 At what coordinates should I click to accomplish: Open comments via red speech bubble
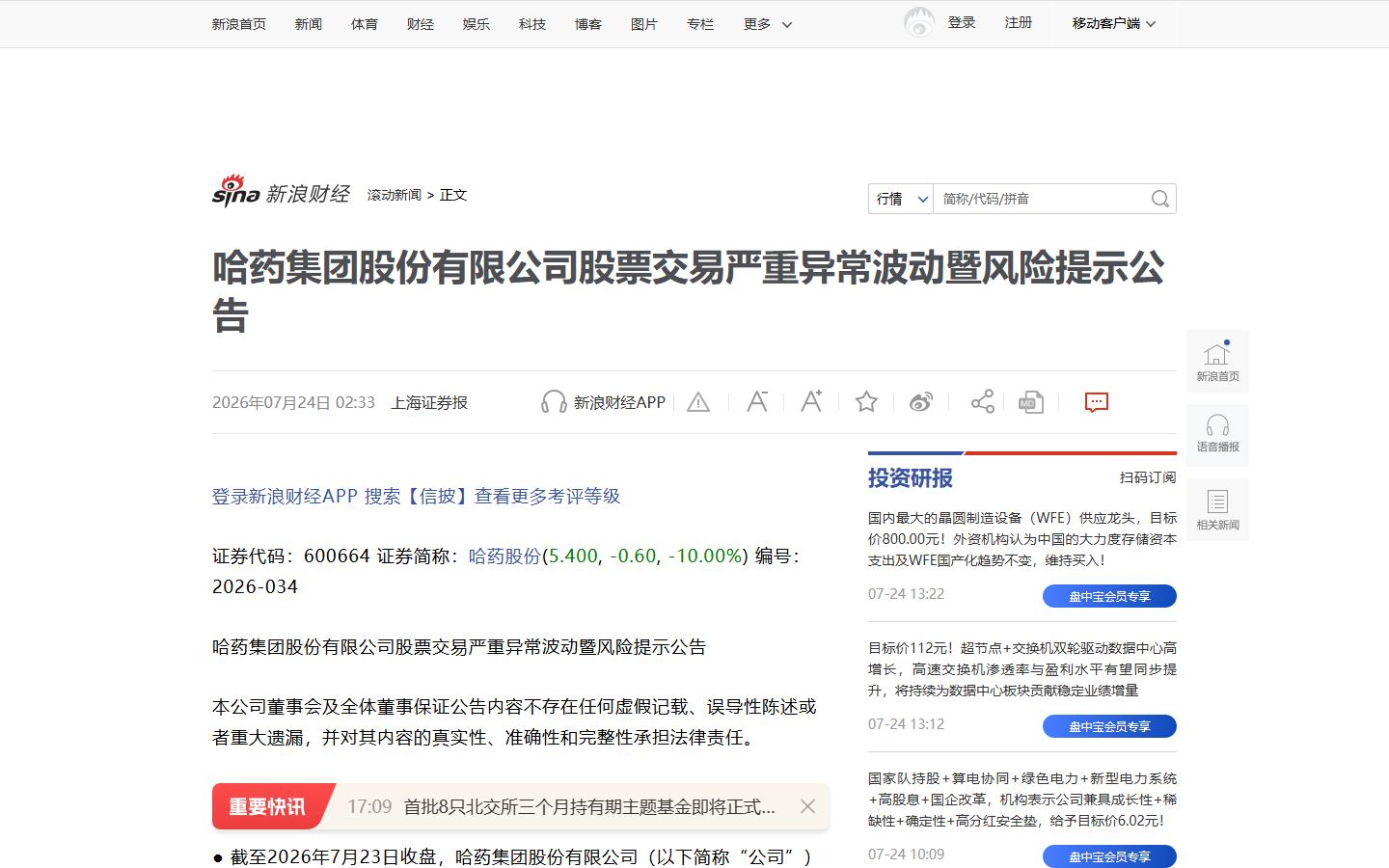1097,402
